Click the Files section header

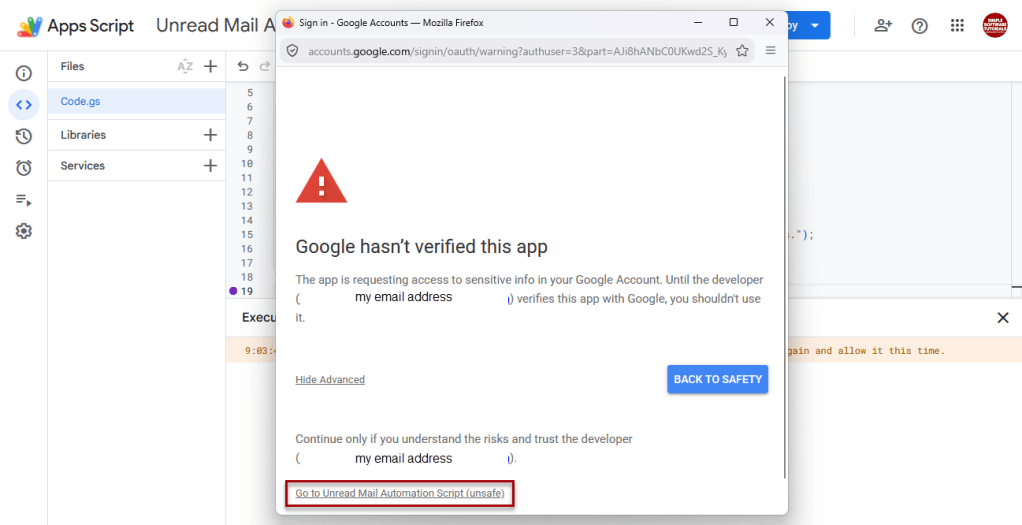point(72,66)
